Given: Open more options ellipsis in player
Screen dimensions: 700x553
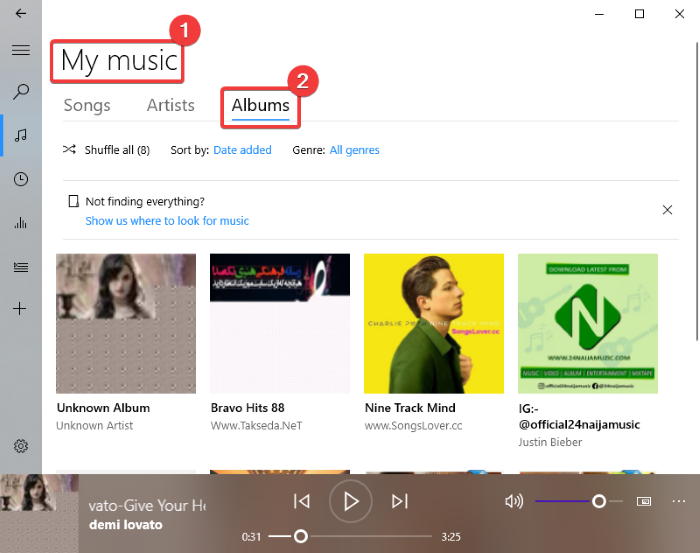Looking at the screenshot, I should [679, 501].
